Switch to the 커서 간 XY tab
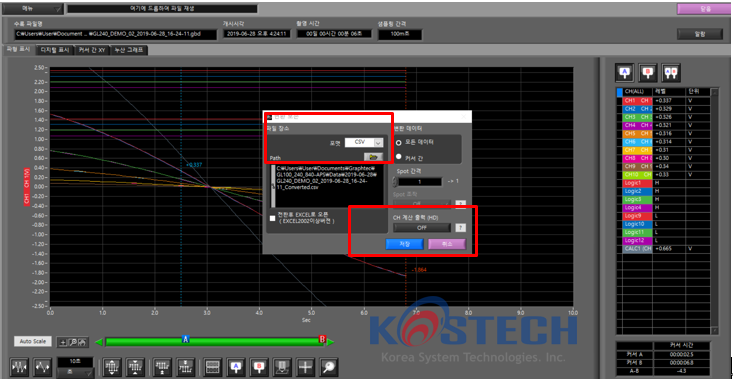Screen dimensions: 733x380 point(92,50)
